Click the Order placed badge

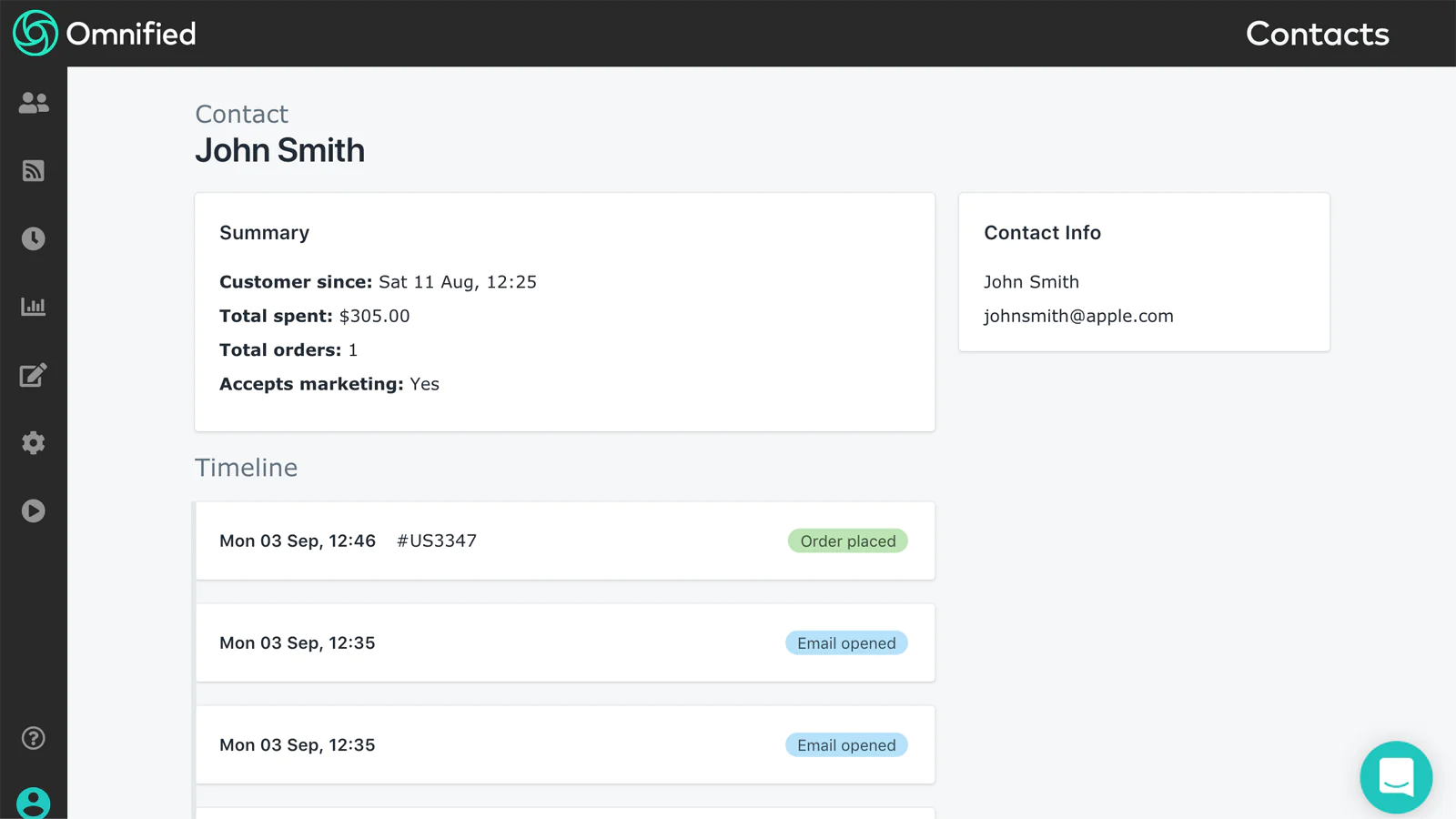tap(847, 541)
